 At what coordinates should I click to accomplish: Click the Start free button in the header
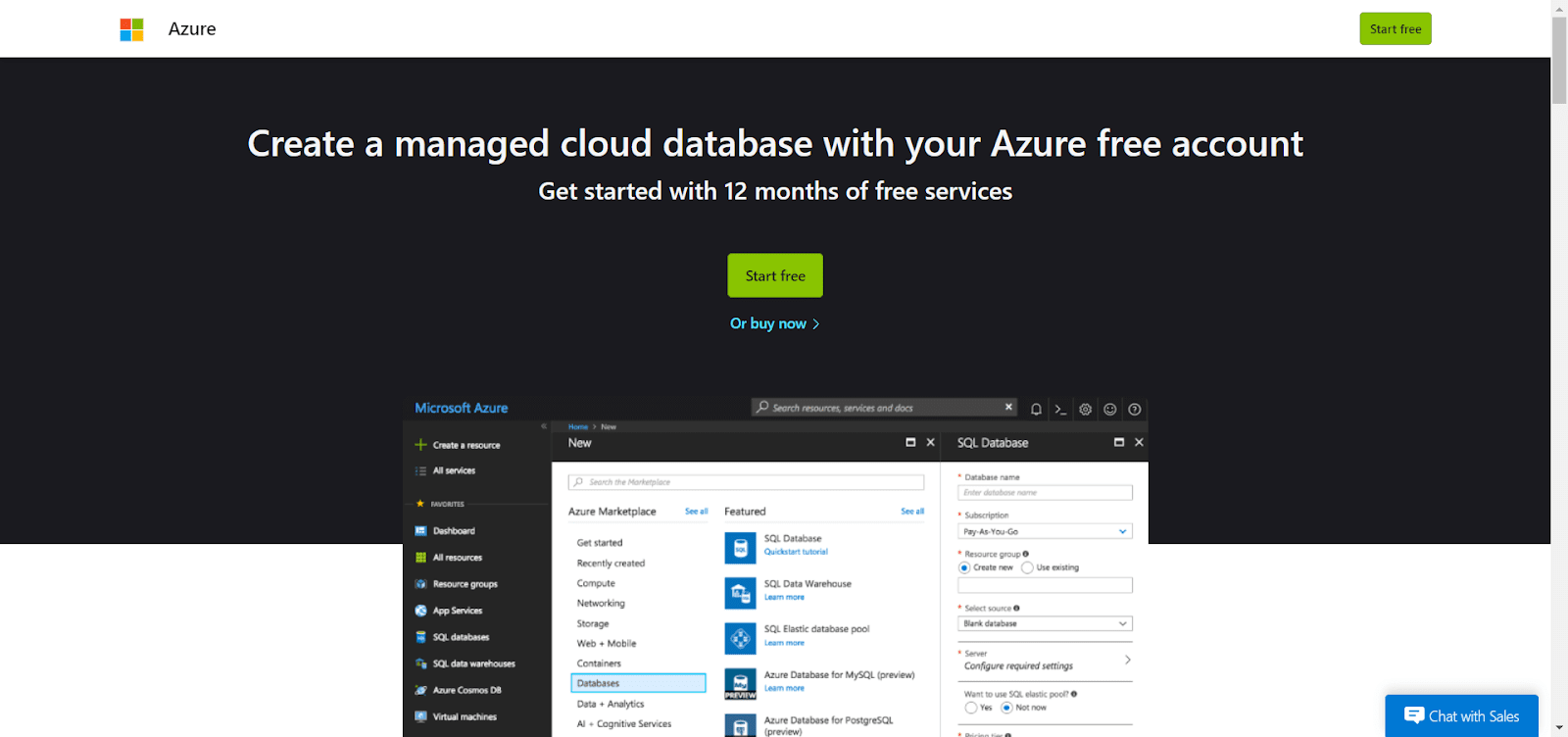coord(1396,28)
